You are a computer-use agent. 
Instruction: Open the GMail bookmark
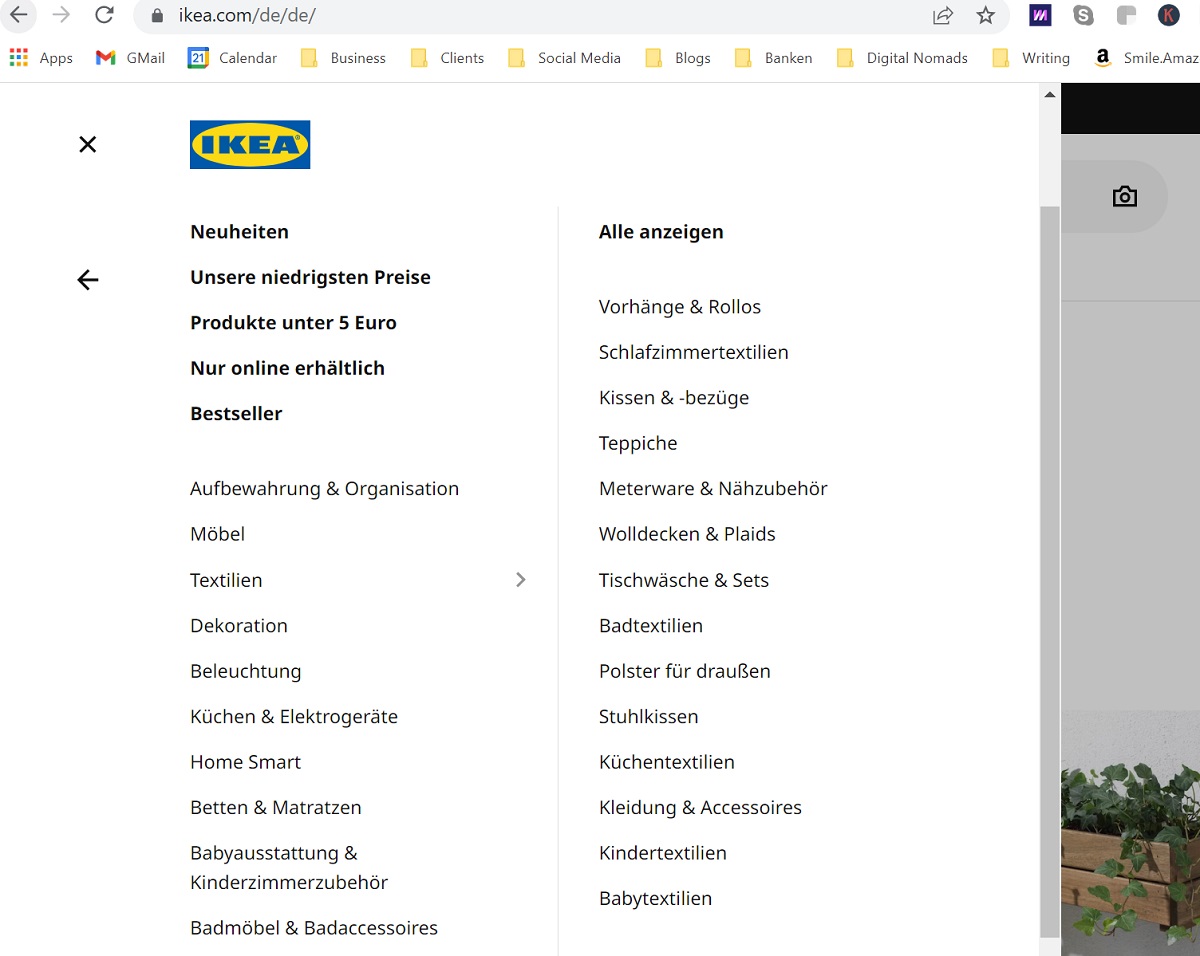[130, 58]
